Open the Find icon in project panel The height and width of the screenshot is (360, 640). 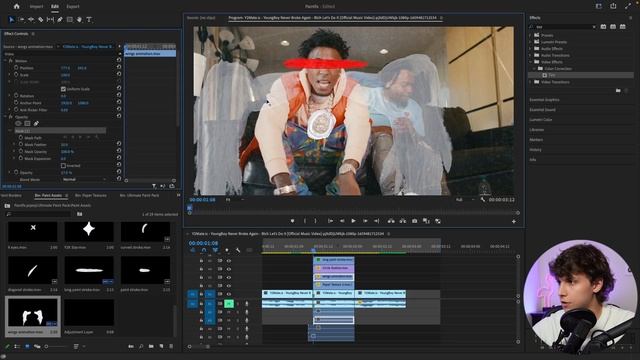tap(141, 346)
